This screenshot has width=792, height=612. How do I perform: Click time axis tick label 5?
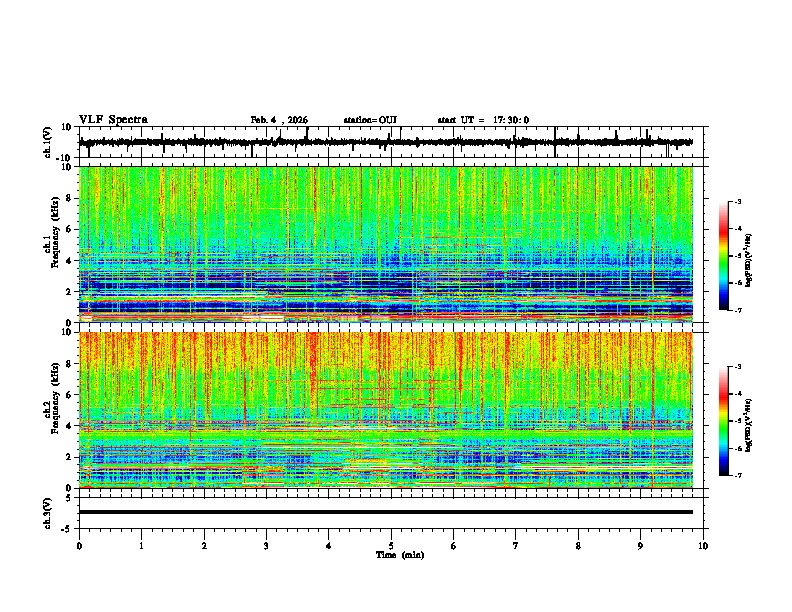(391, 546)
